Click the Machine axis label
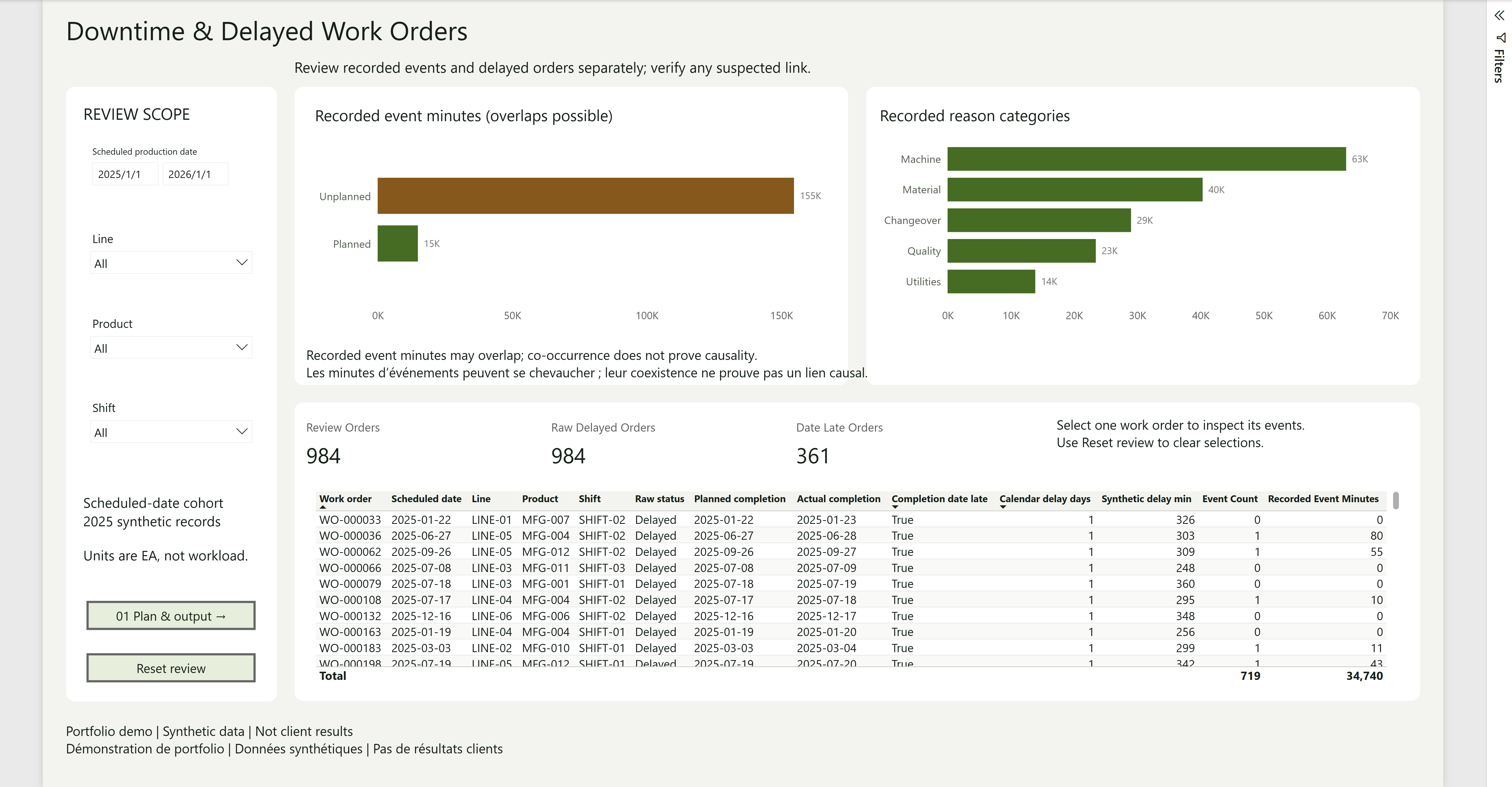The height and width of the screenshot is (787, 1512). pyautogui.click(x=920, y=160)
